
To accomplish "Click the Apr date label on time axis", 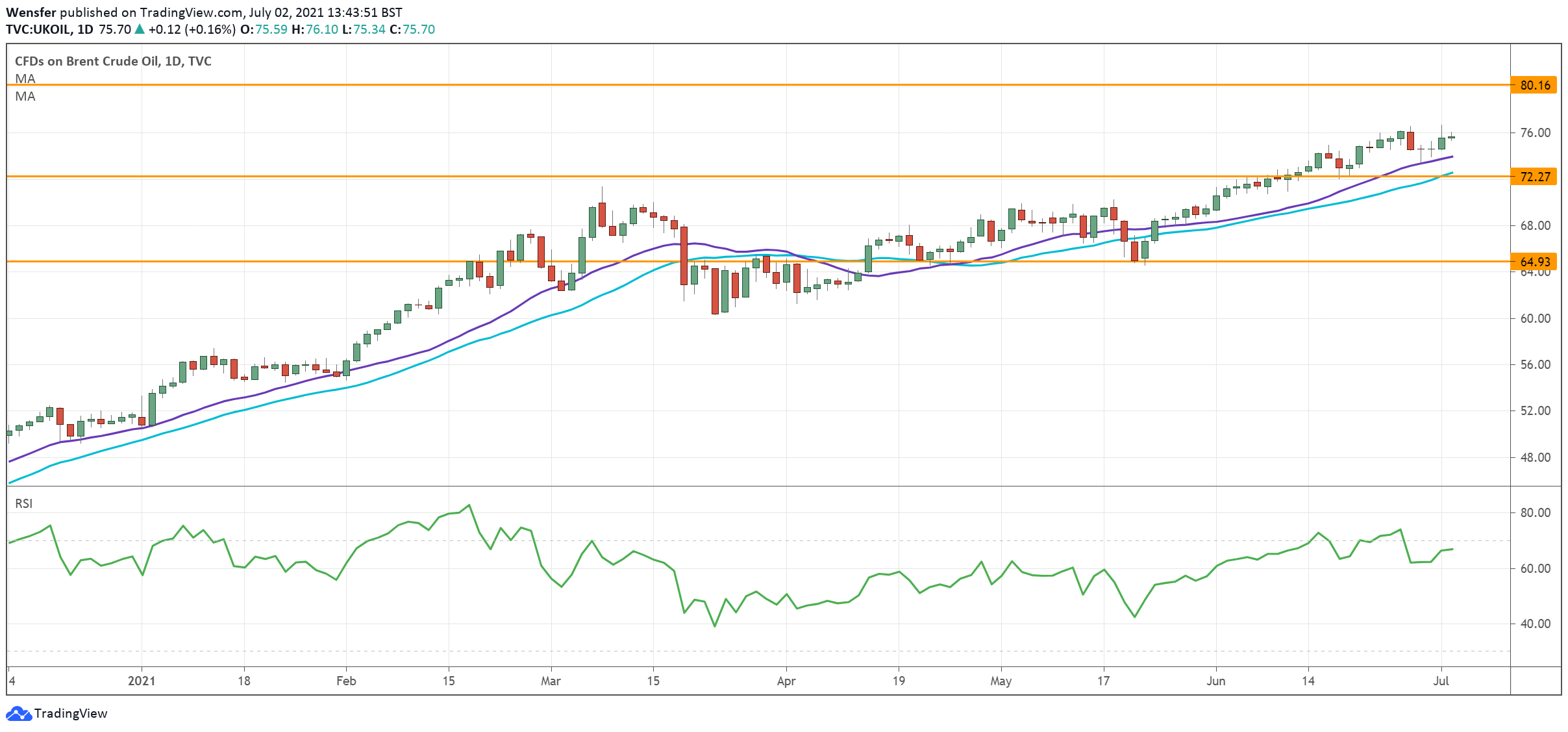I will (786, 681).
